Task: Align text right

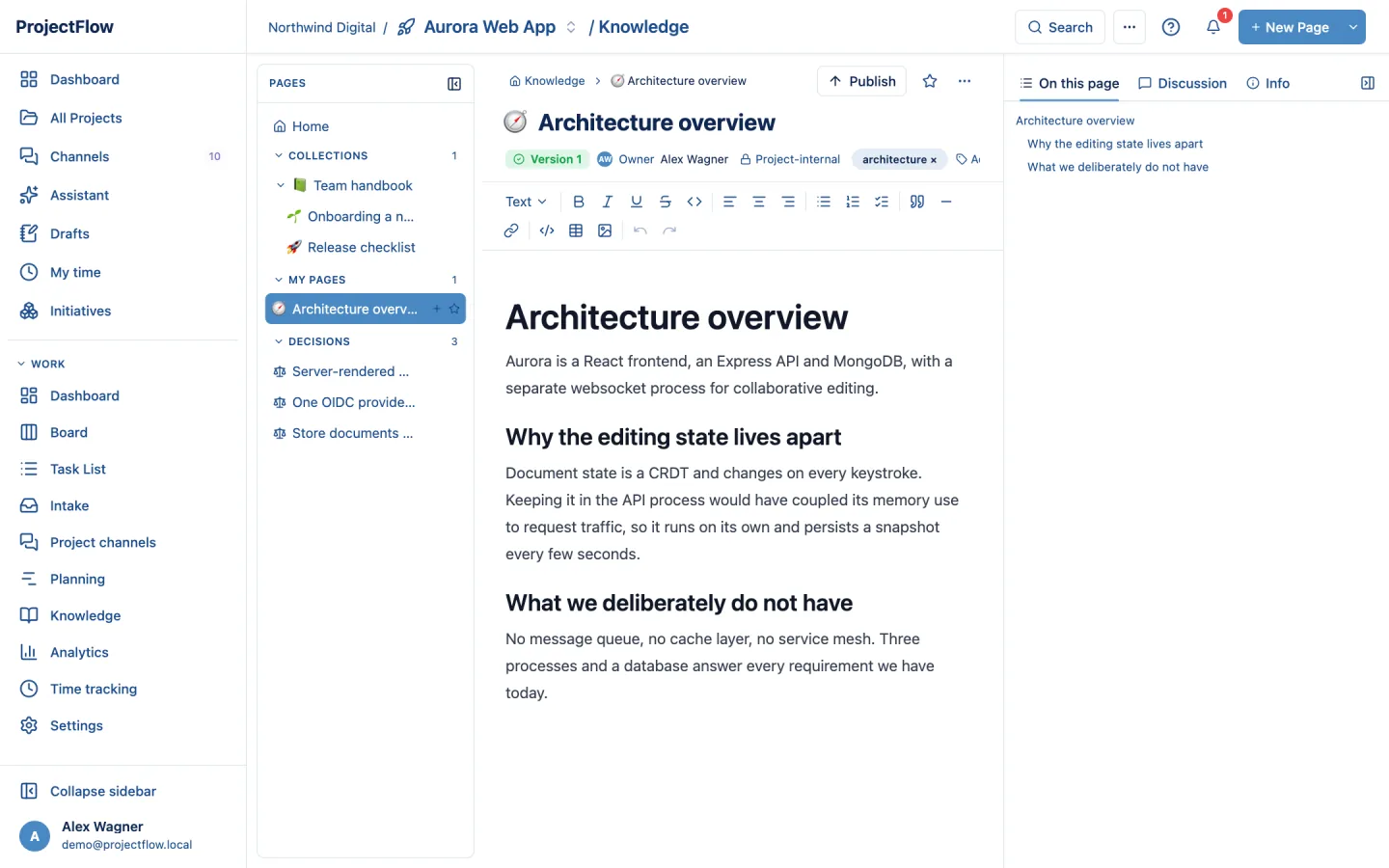Action: click(x=788, y=202)
